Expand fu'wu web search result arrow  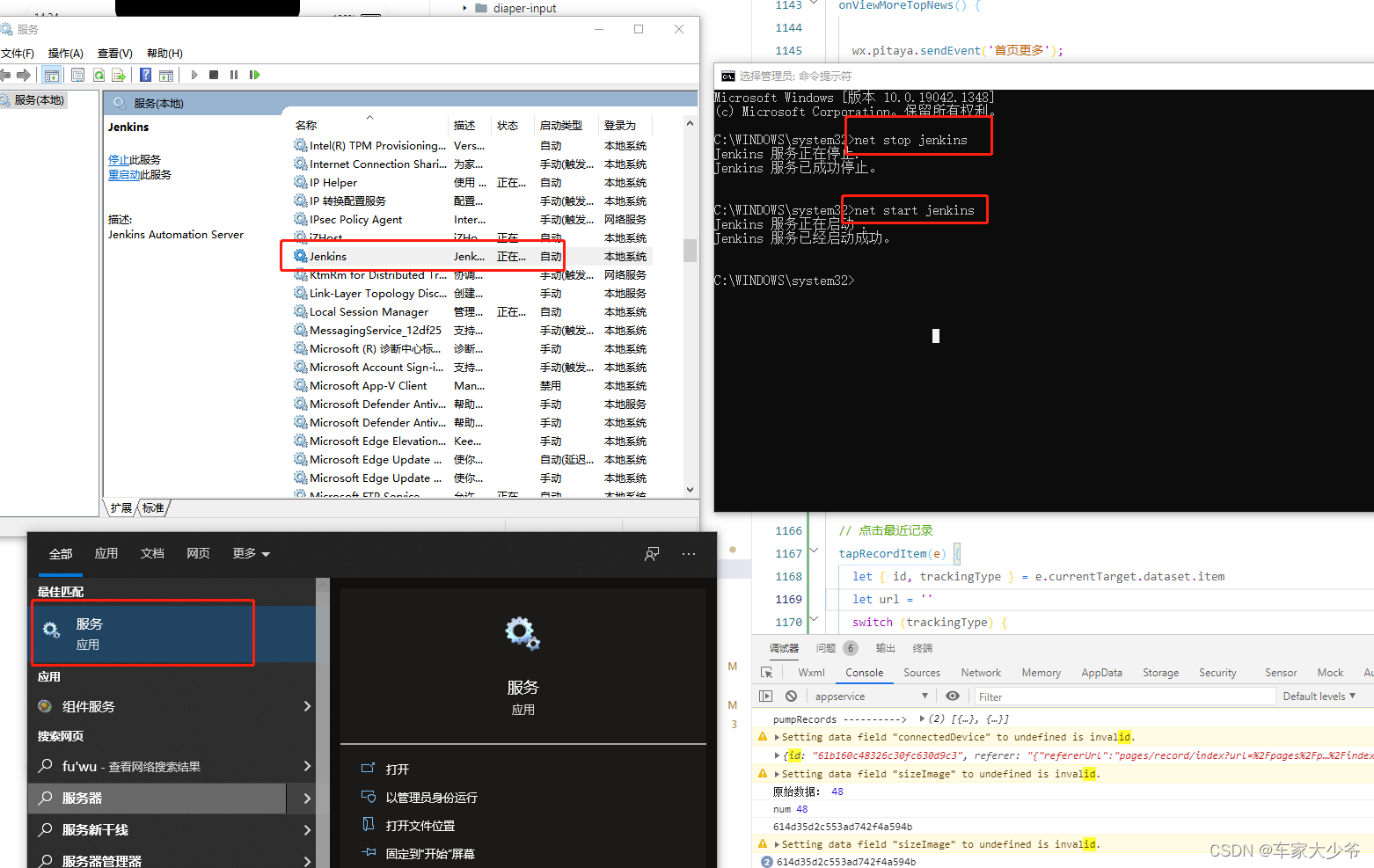[x=307, y=766]
